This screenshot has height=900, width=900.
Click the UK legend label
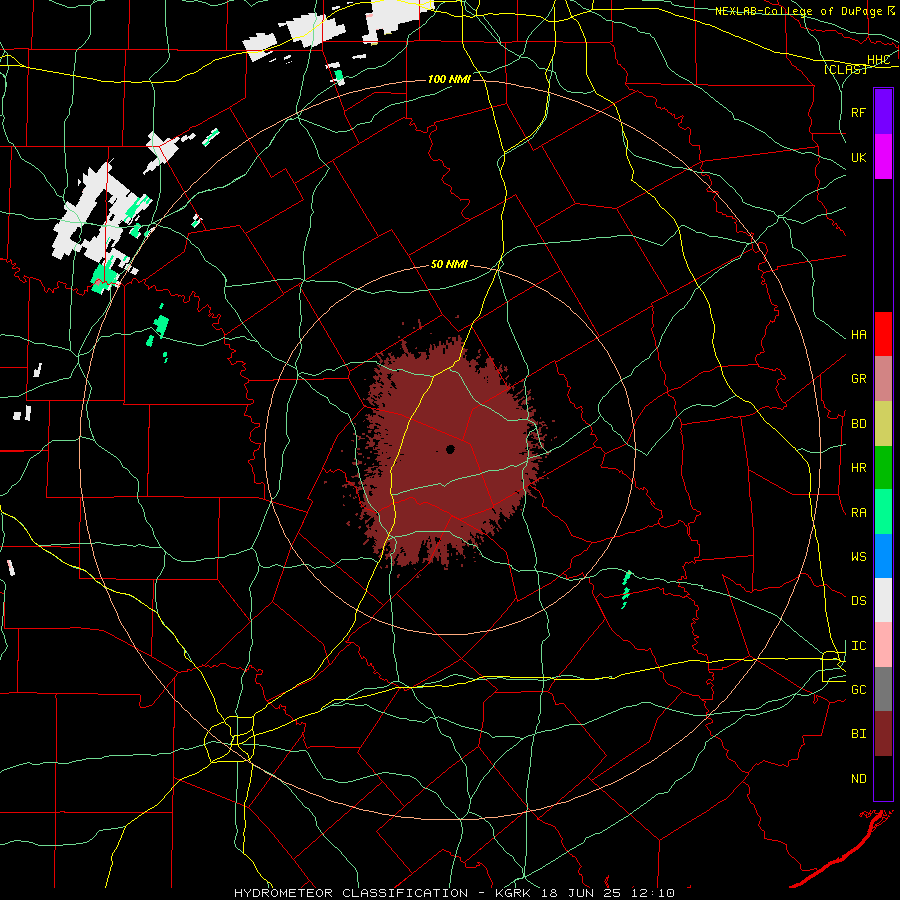(x=859, y=157)
